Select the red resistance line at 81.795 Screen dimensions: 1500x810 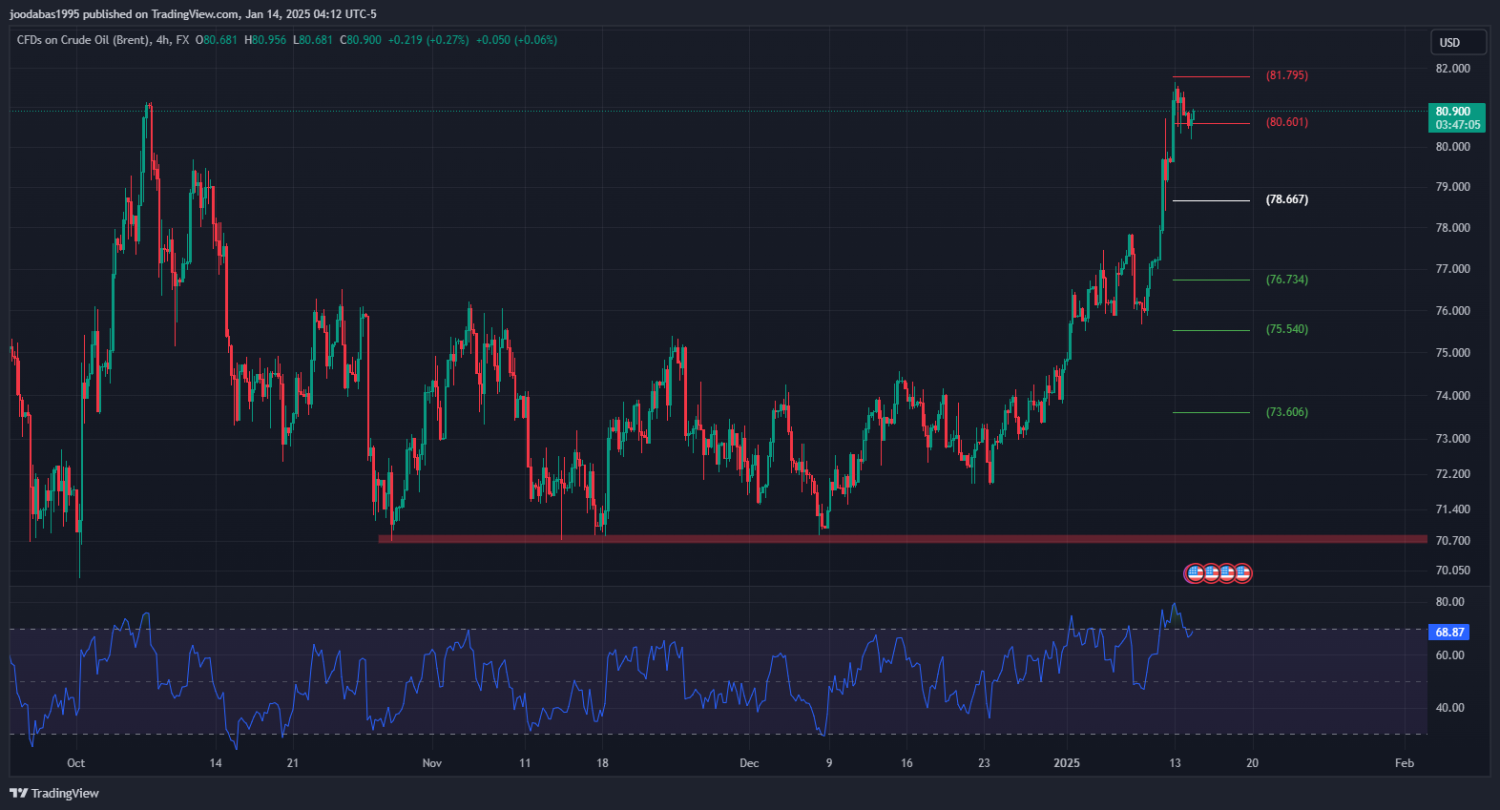tap(1211, 77)
